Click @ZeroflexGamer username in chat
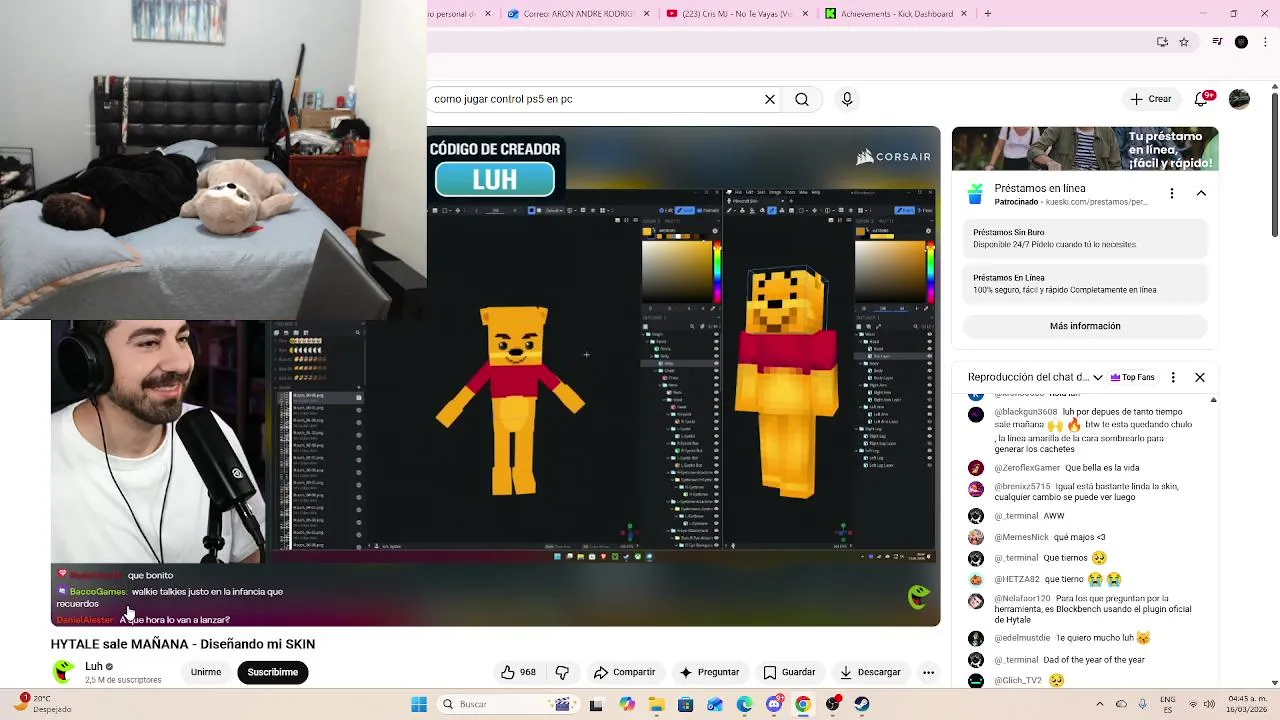 point(1027,468)
